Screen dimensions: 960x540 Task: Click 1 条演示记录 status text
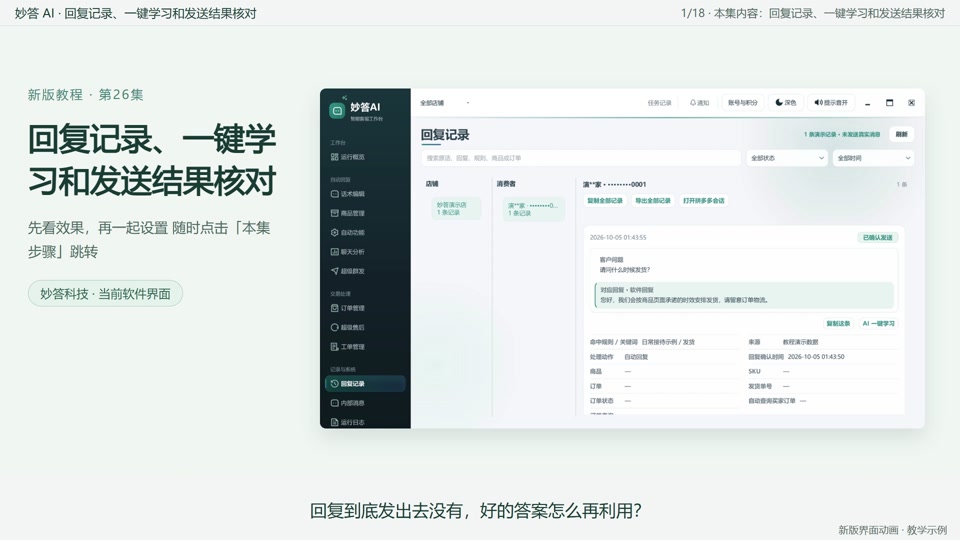(x=842, y=135)
